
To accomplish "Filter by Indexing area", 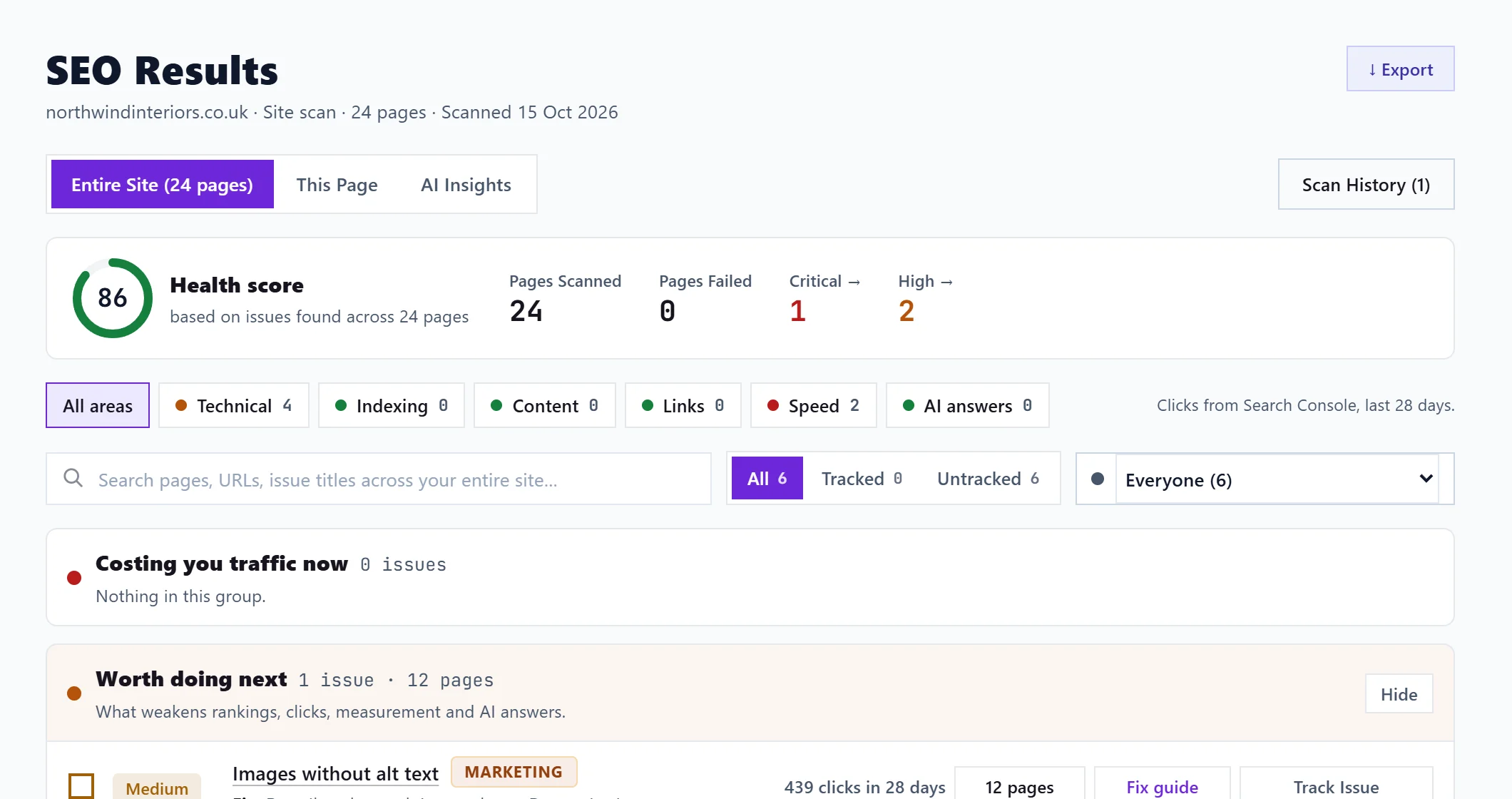I will click(392, 405).
